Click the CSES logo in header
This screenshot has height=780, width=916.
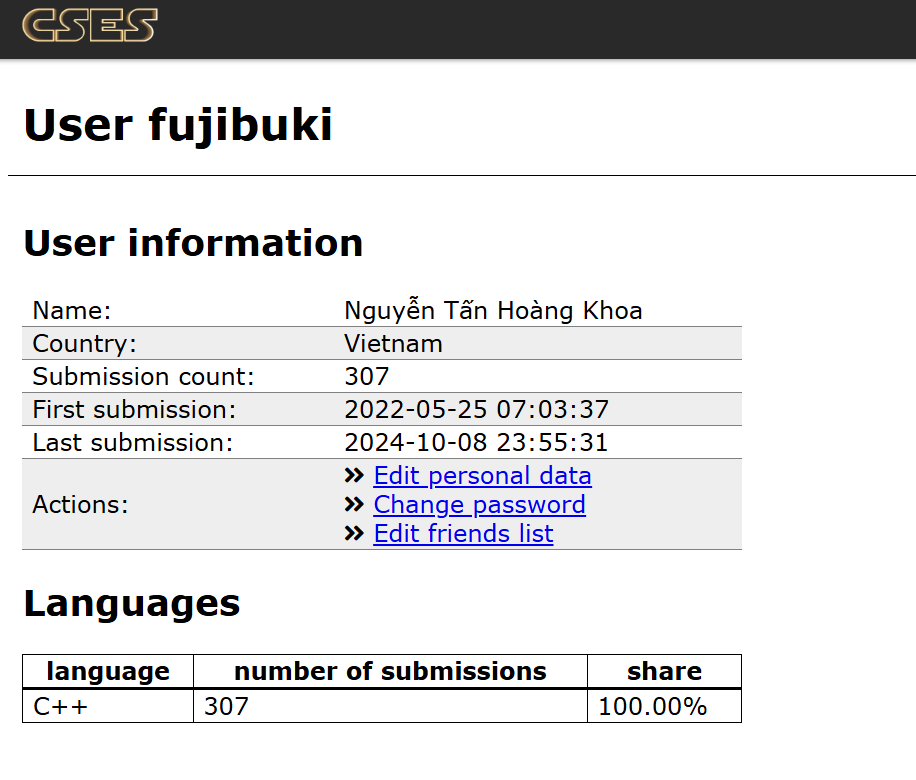tap(90, 27)
